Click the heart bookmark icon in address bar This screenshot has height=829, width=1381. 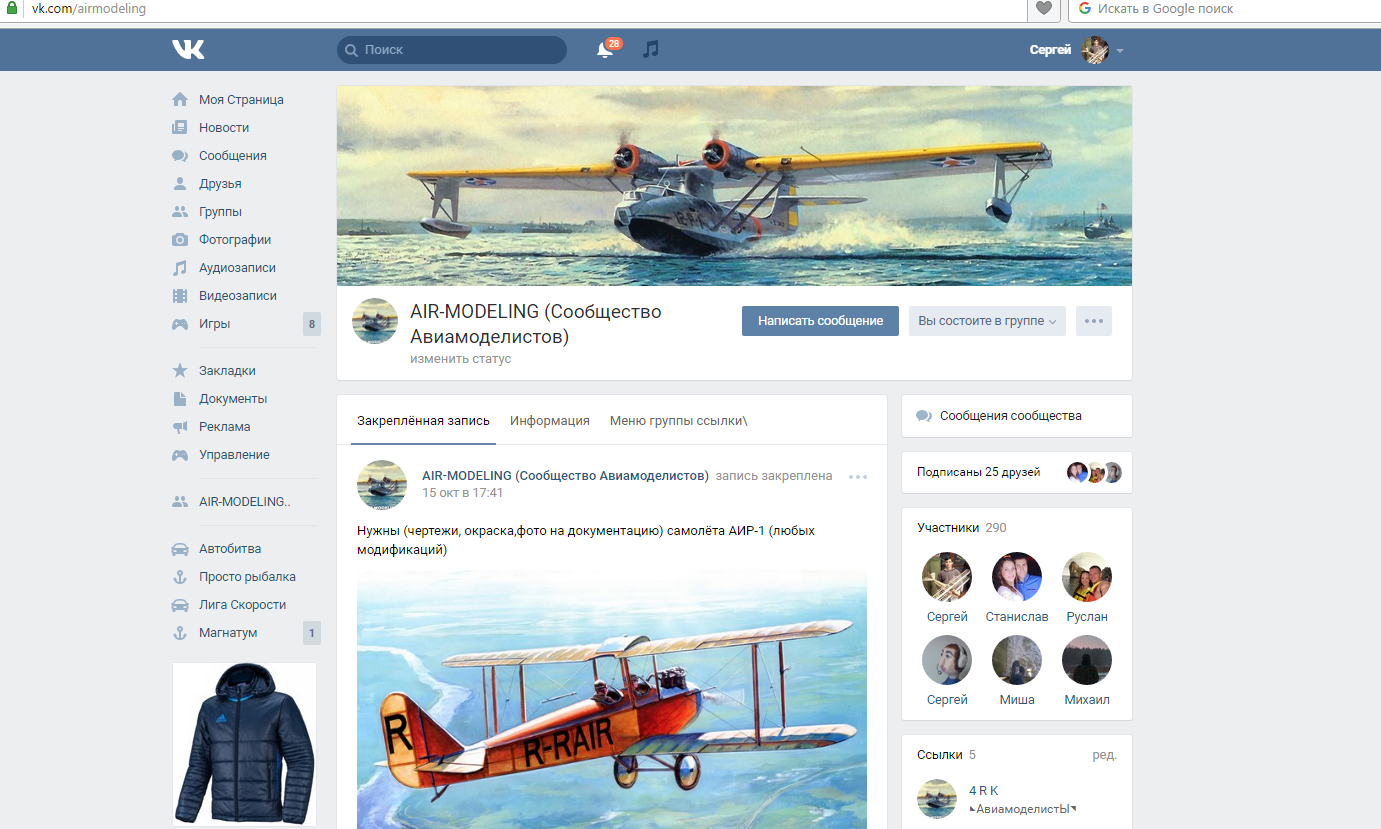pyautogui.click(x=1043, y=9)
